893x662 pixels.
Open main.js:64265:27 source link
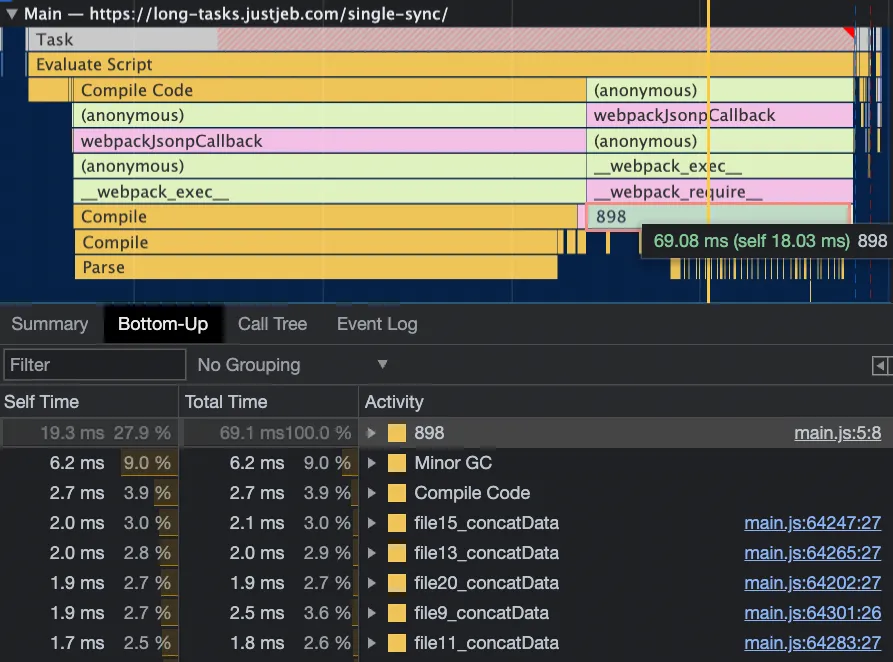coord(813,553)
